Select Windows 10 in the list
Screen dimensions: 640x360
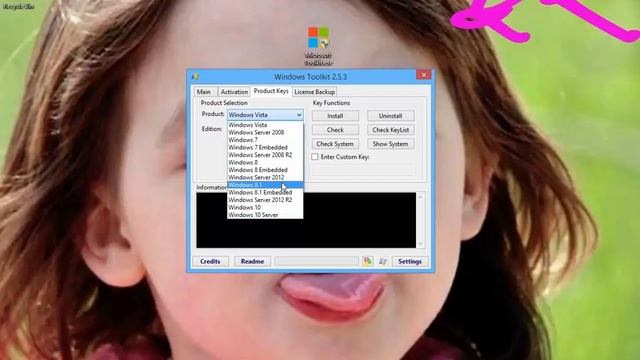265,207
